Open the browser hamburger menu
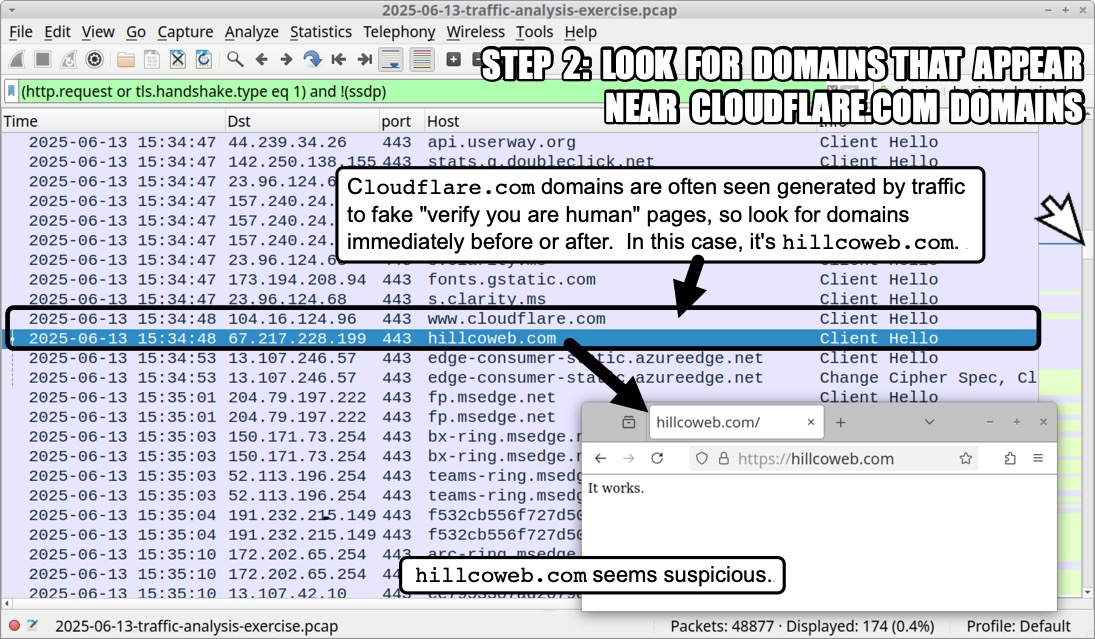 [x=1038, y=458]
